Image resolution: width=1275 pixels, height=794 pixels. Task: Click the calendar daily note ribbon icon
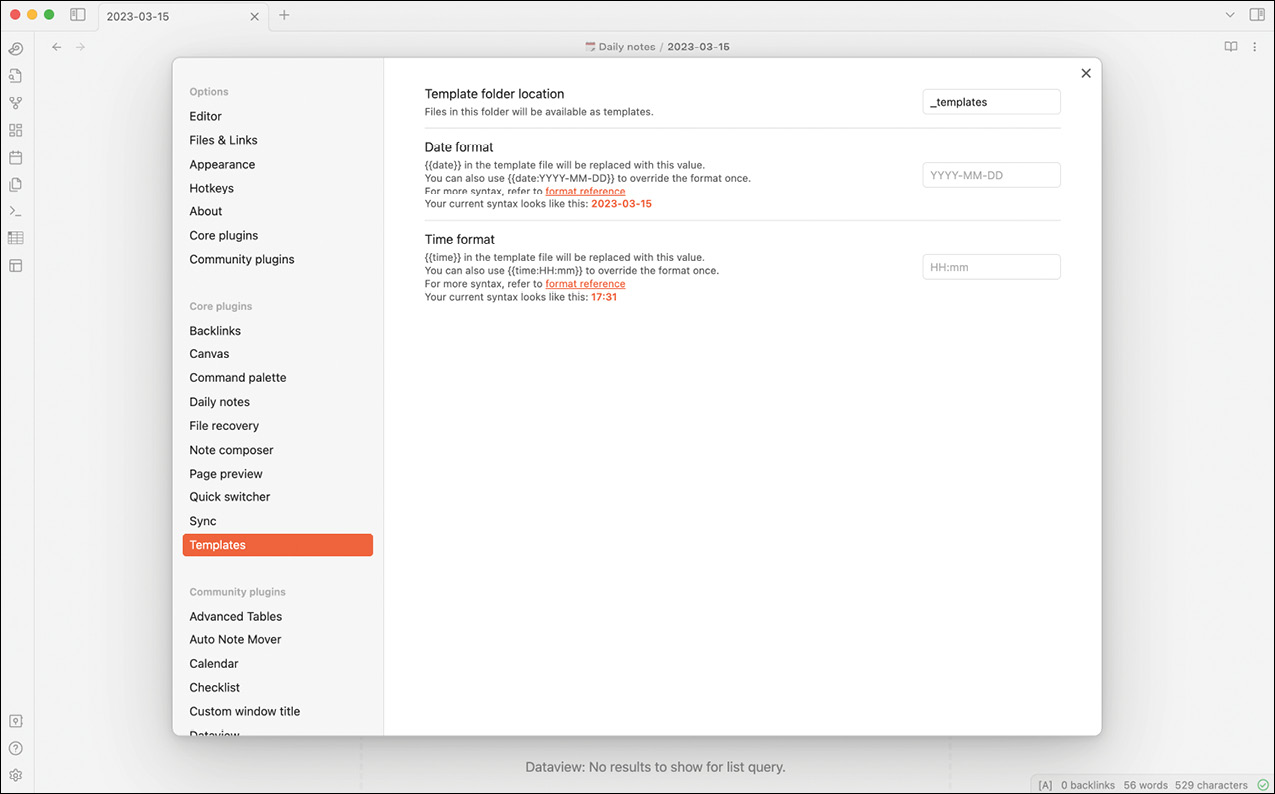point(15,157)
